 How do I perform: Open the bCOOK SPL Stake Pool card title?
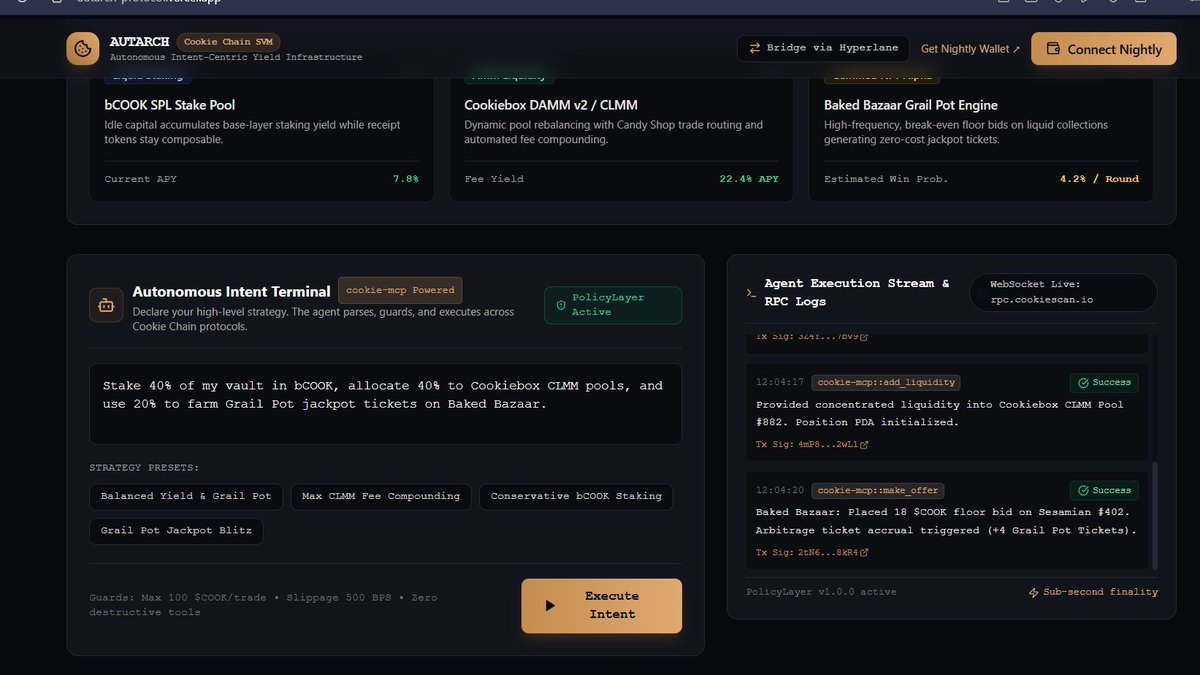click(170, 105)
